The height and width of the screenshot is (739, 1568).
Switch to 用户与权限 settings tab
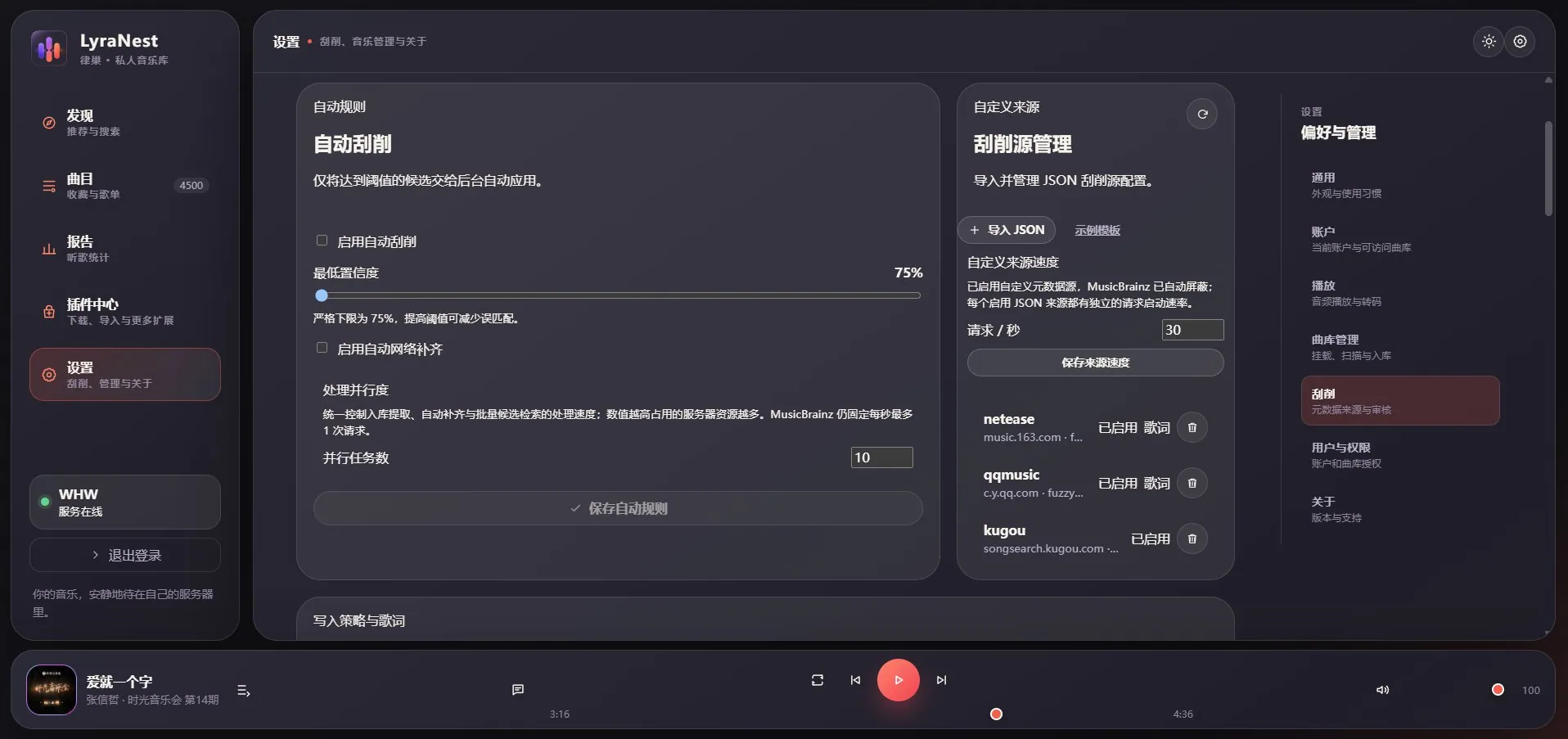tap(1400, 455)
